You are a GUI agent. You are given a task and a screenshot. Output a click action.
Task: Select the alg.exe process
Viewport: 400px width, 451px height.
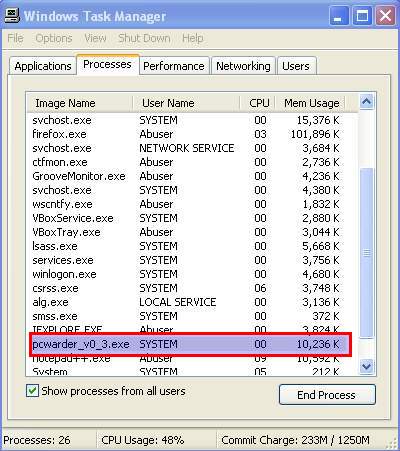[187, 302]
